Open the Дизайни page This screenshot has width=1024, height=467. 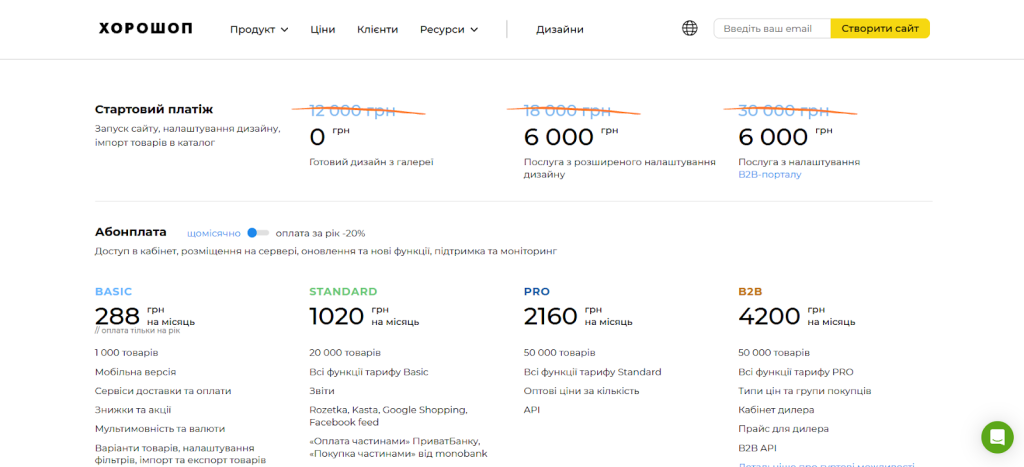click(x=560, y=30)
